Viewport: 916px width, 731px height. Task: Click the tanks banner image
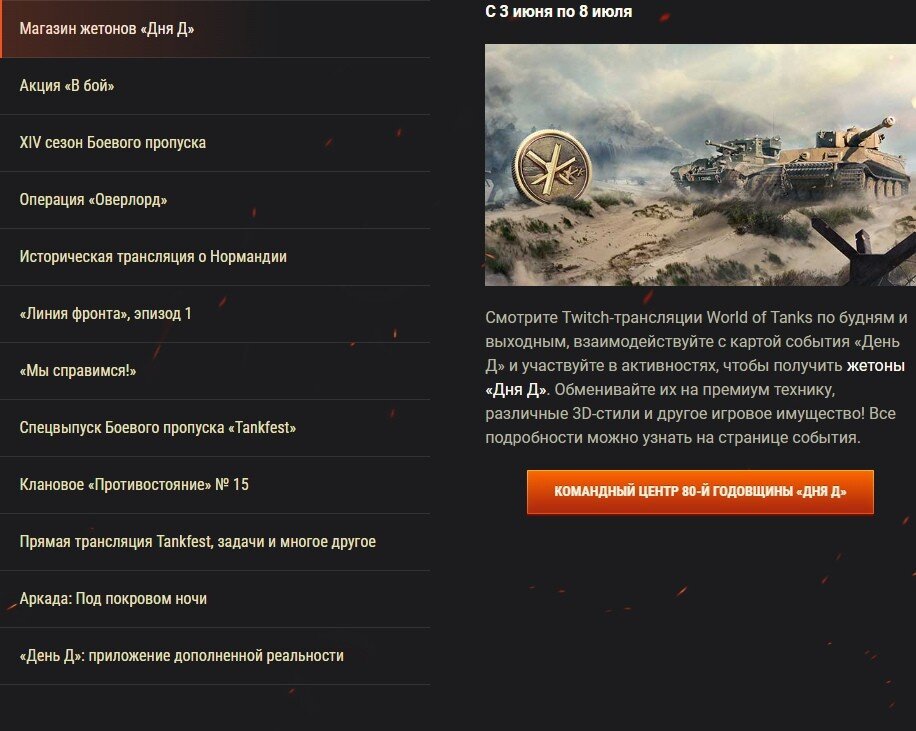[x=700, y=165]
